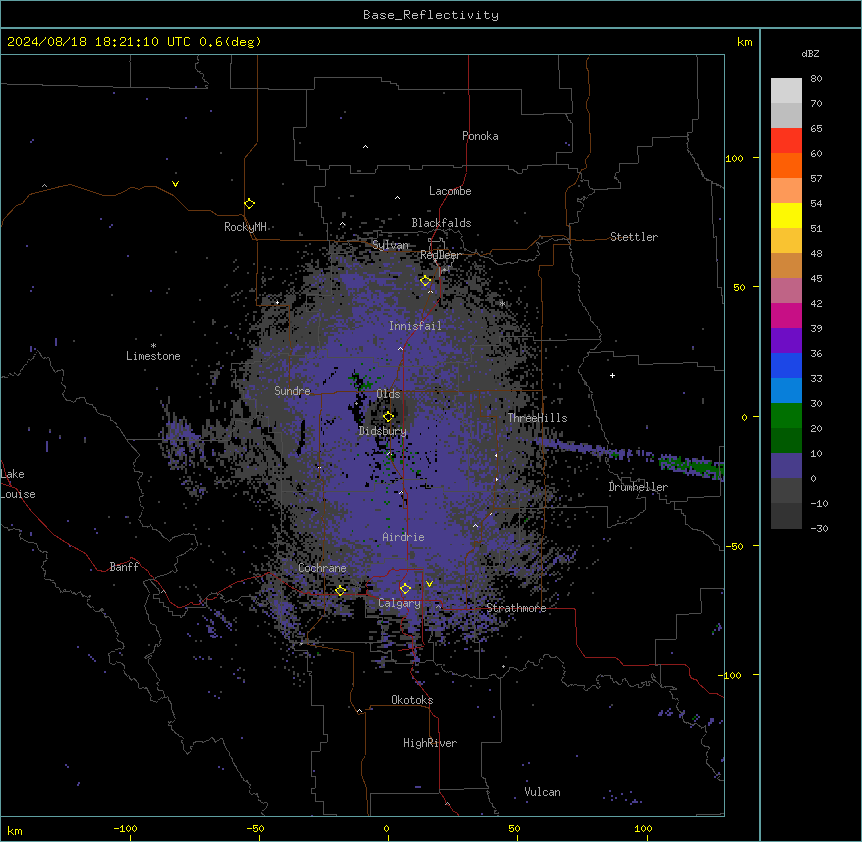862x842 pixels.
Task: Click the yellow diamond marker above Calgary
Action: [x=406, y=589]
